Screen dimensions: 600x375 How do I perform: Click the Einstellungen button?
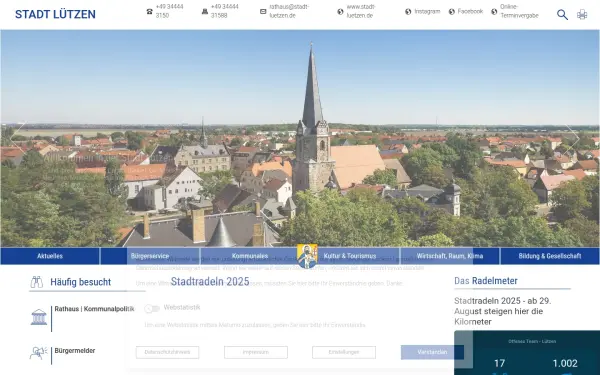click(x=344, y=352)
